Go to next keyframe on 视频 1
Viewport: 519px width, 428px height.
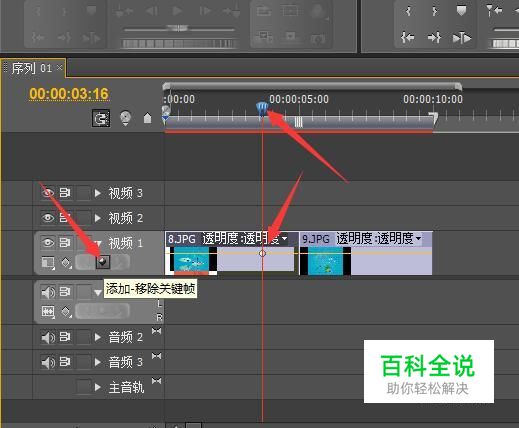(x=120, y=262)
